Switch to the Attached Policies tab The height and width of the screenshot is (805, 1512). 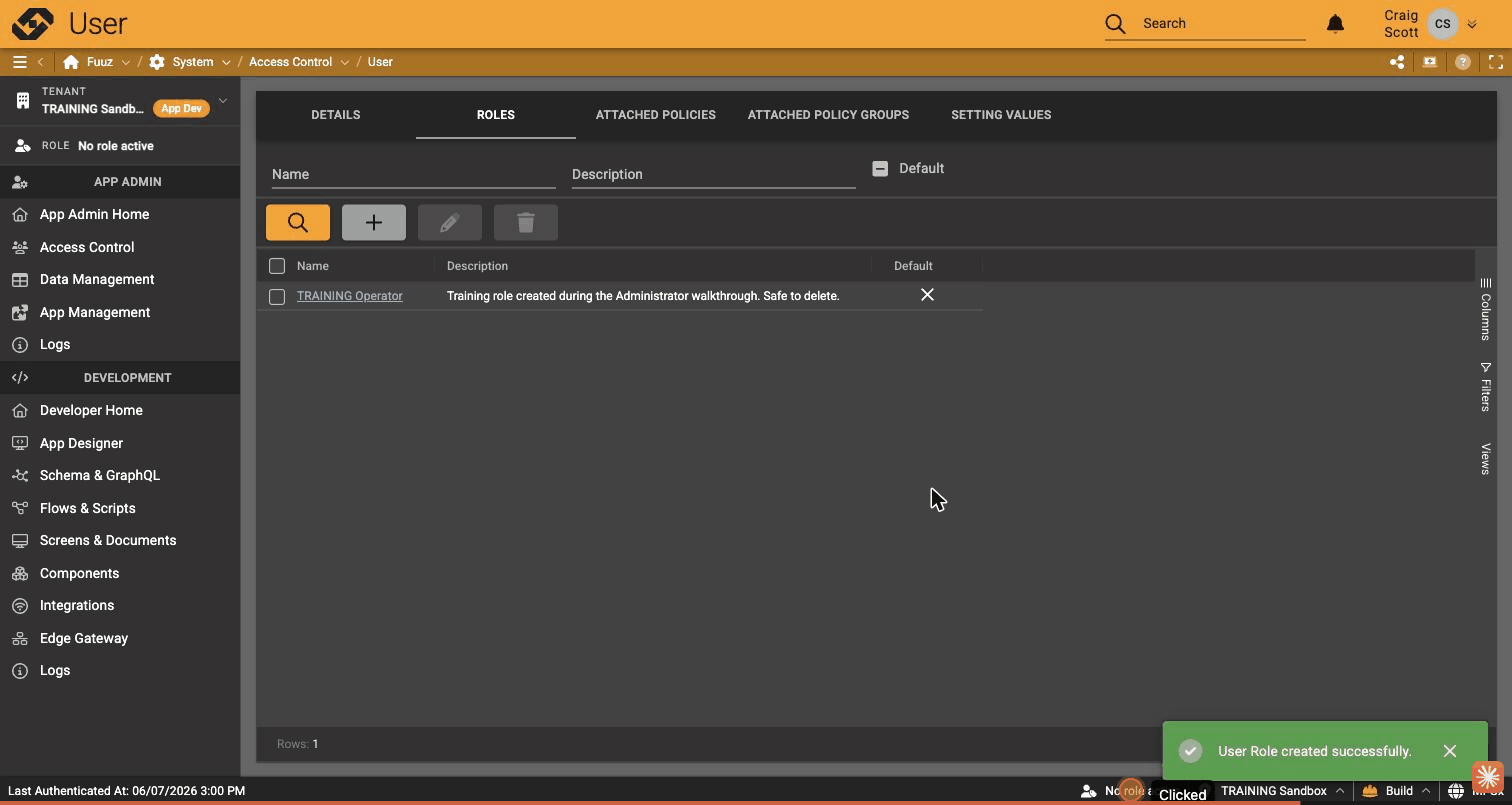coord(656,115)
